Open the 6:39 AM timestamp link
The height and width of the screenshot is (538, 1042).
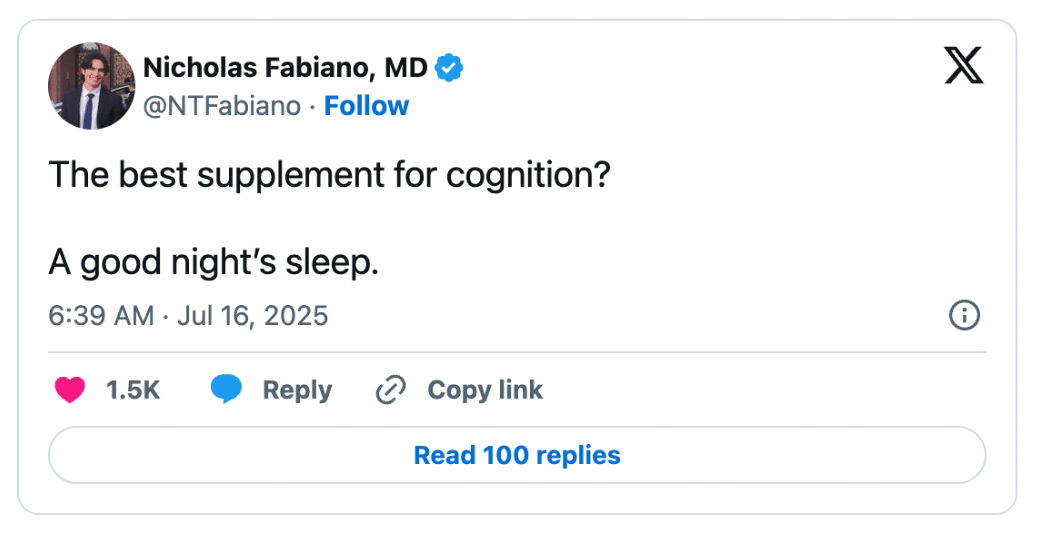101,315
